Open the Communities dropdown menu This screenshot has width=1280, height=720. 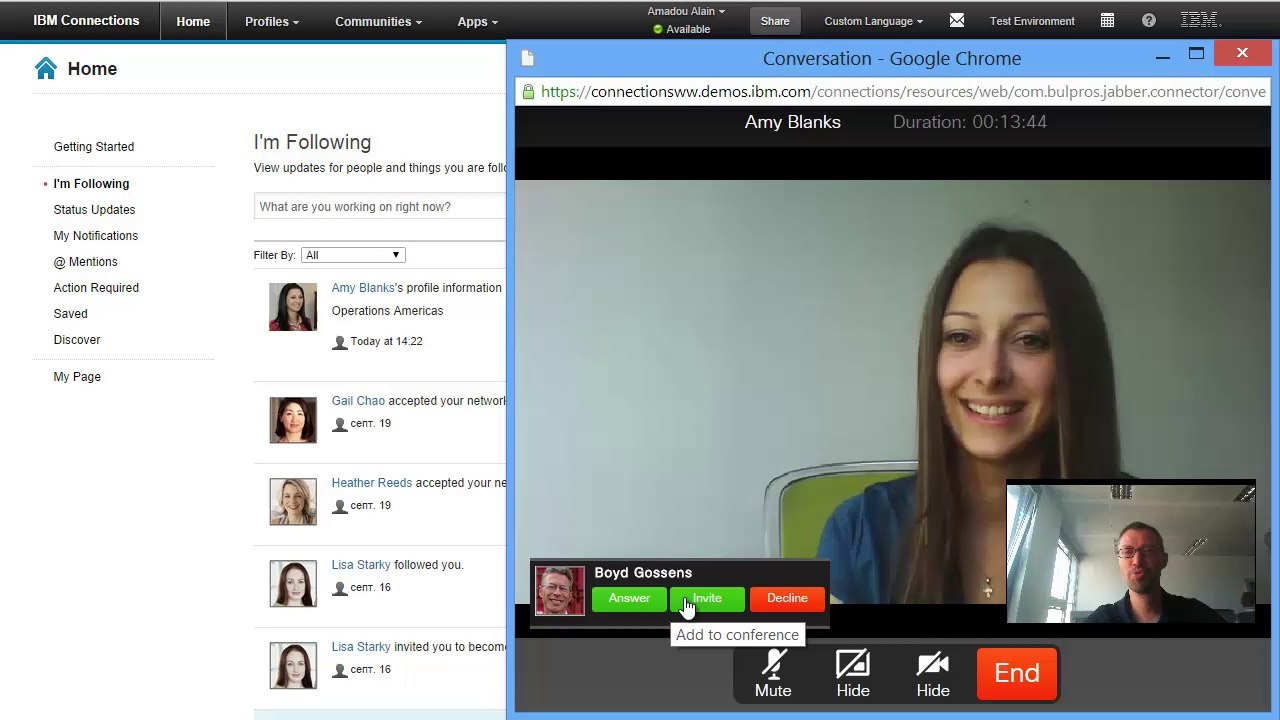tap(378, 21)
